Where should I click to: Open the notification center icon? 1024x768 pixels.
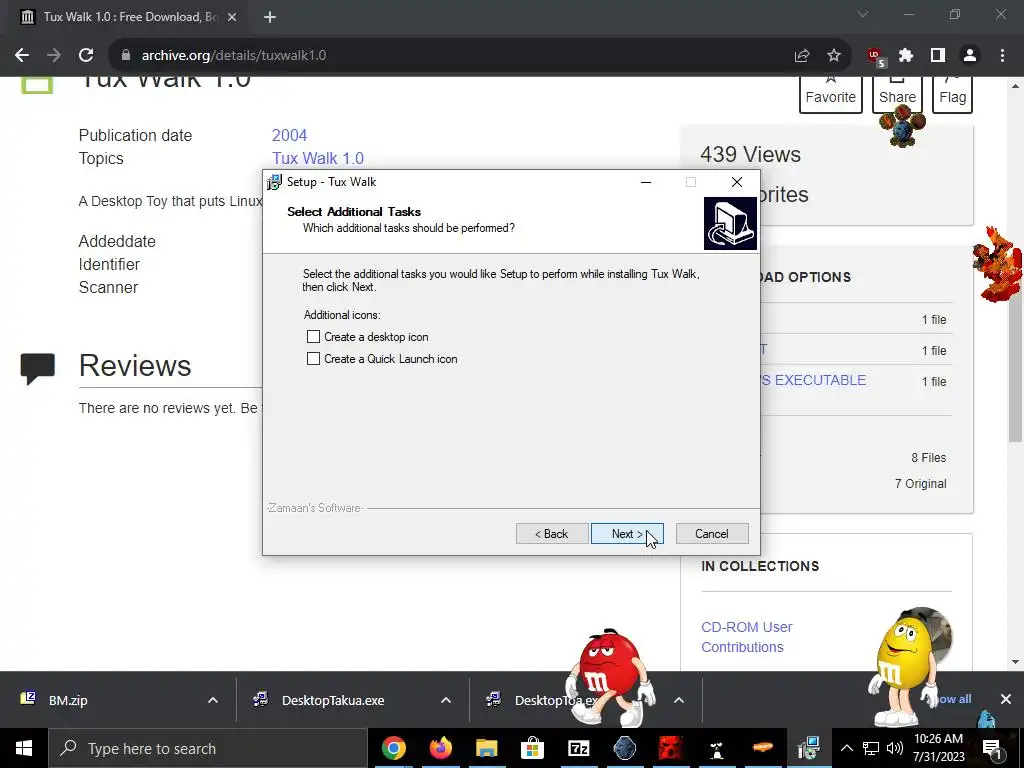[993, 748]
